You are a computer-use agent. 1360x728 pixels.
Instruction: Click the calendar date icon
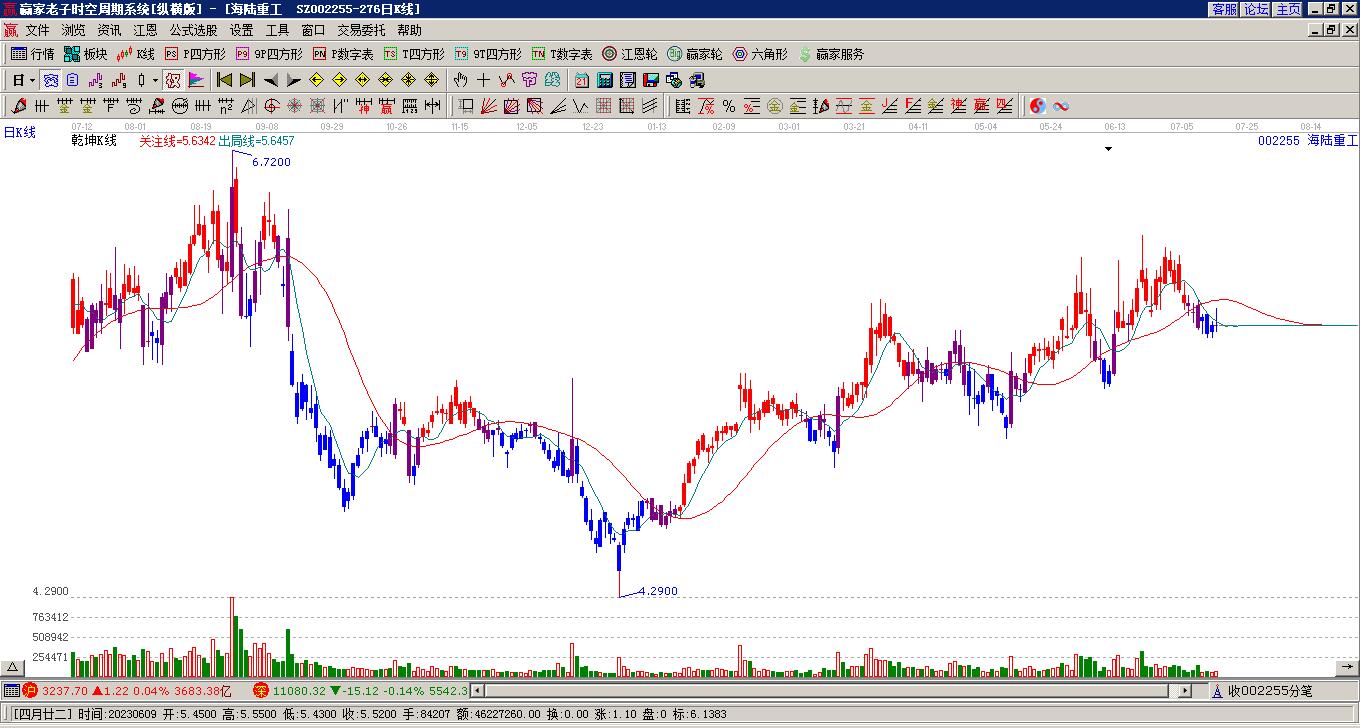tap(582, 80)
